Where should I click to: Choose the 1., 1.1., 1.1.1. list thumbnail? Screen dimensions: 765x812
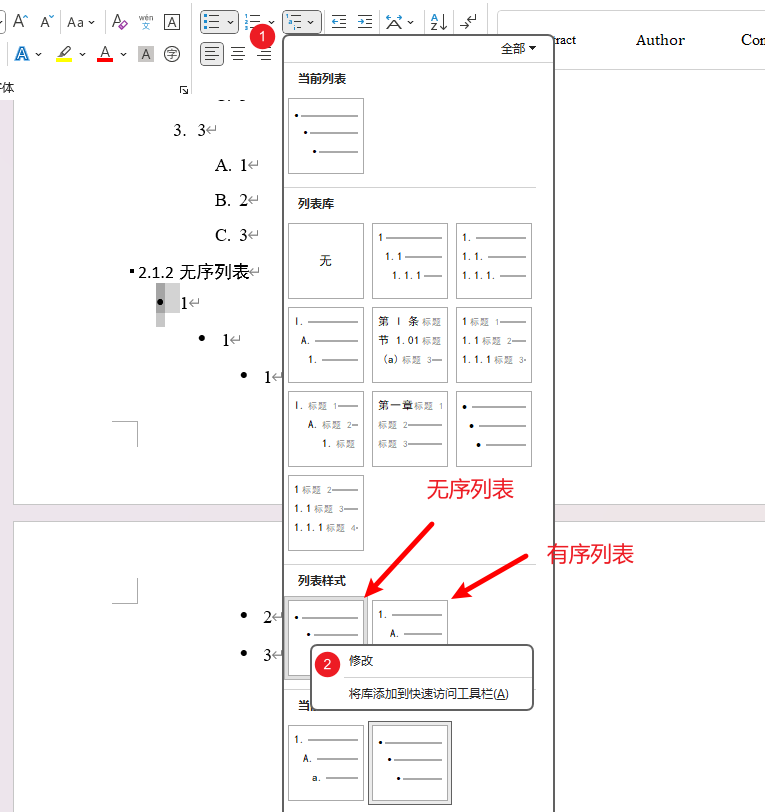(x=494, y=261)
